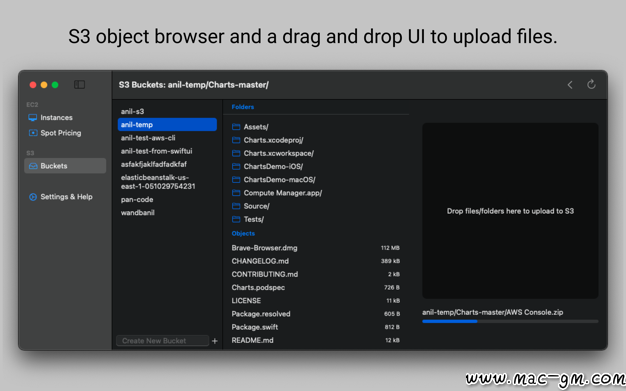Select Buckets sidebar item

tap(65, 166)
